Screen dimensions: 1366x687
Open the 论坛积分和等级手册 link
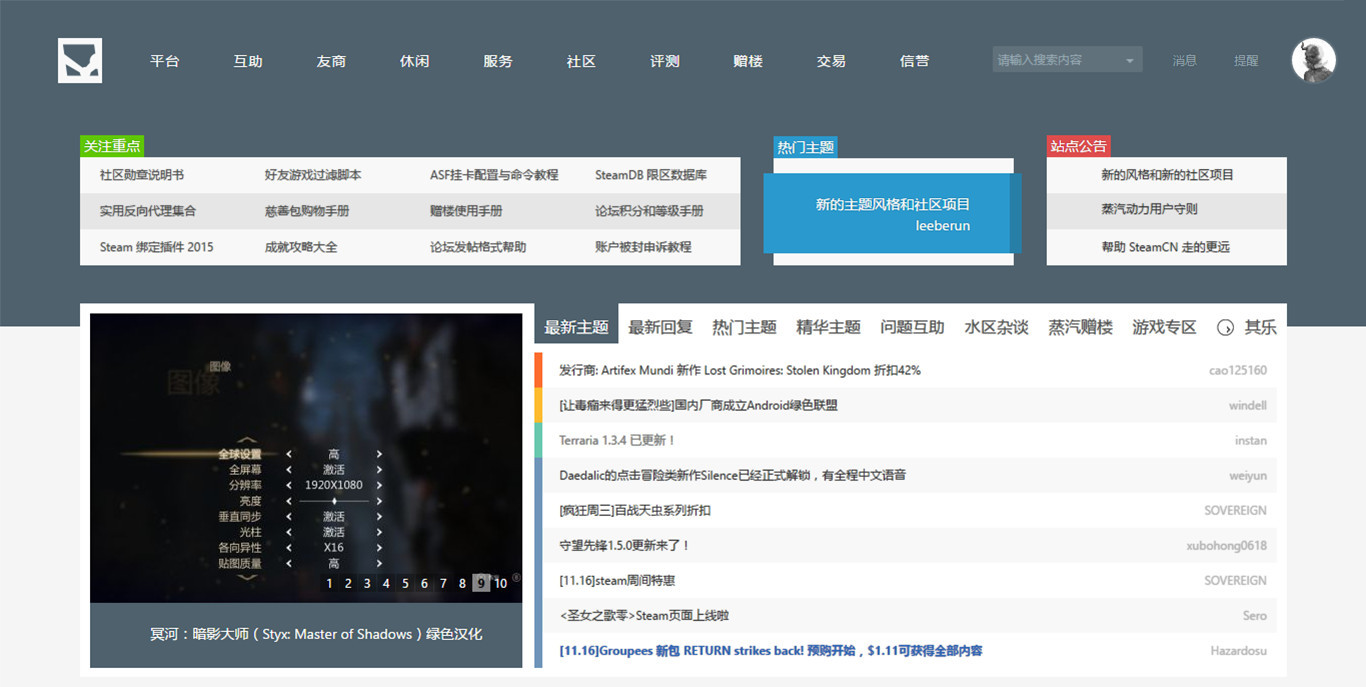point(649,211)
